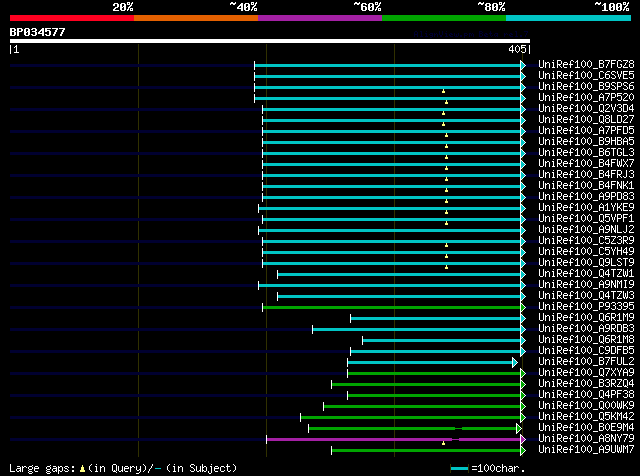Click the query end position 405 label
Viewport: 640px width, 476px height.
click(518, 49)
